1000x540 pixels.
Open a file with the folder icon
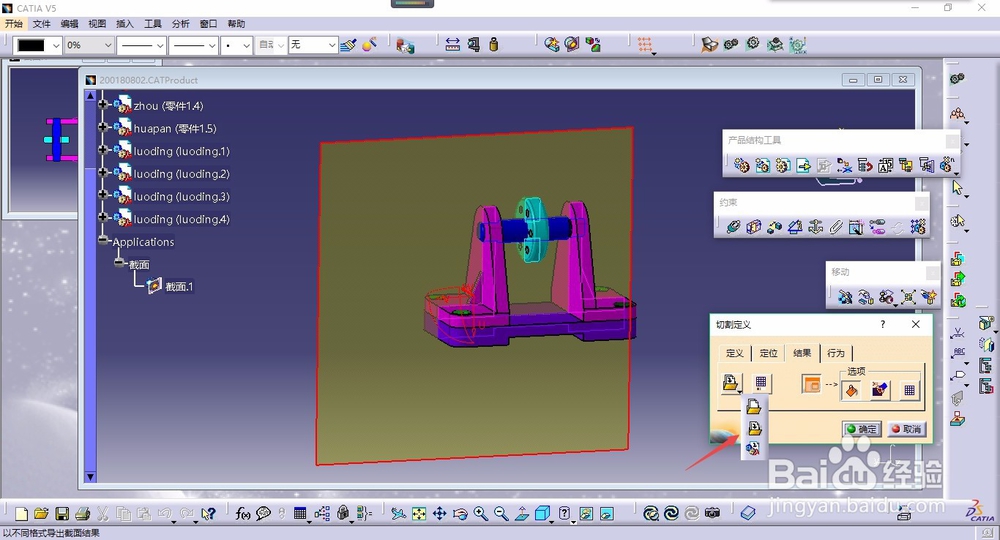click(x=41, y=514)
